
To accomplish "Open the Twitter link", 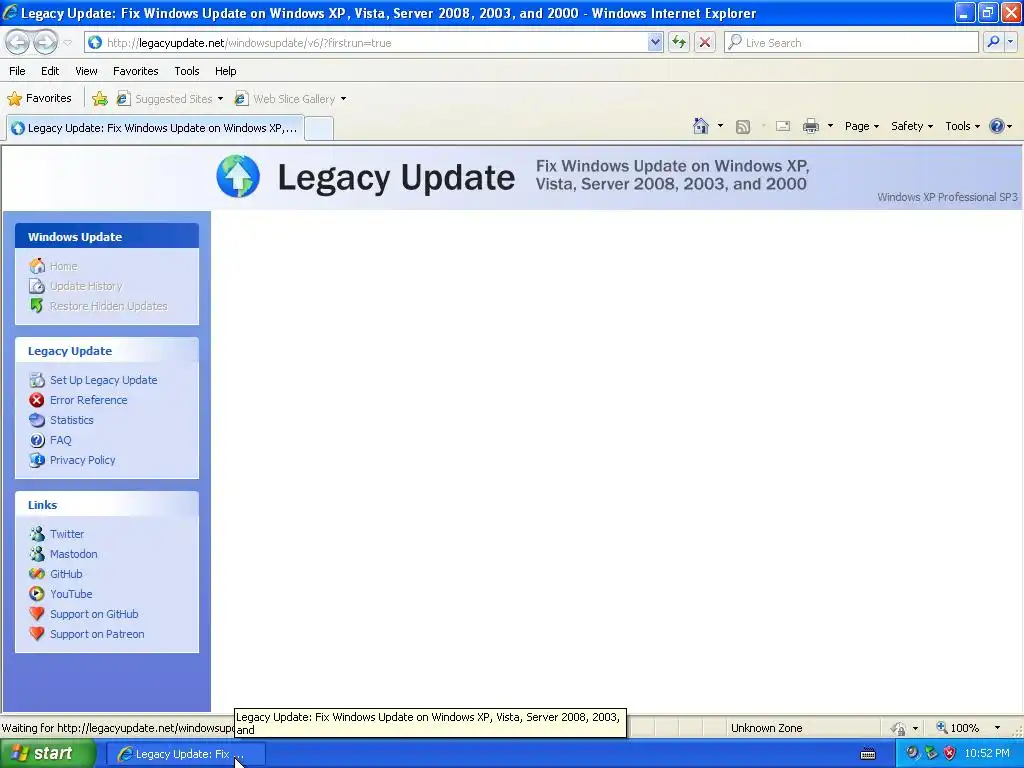I will [x=67, y=534].
